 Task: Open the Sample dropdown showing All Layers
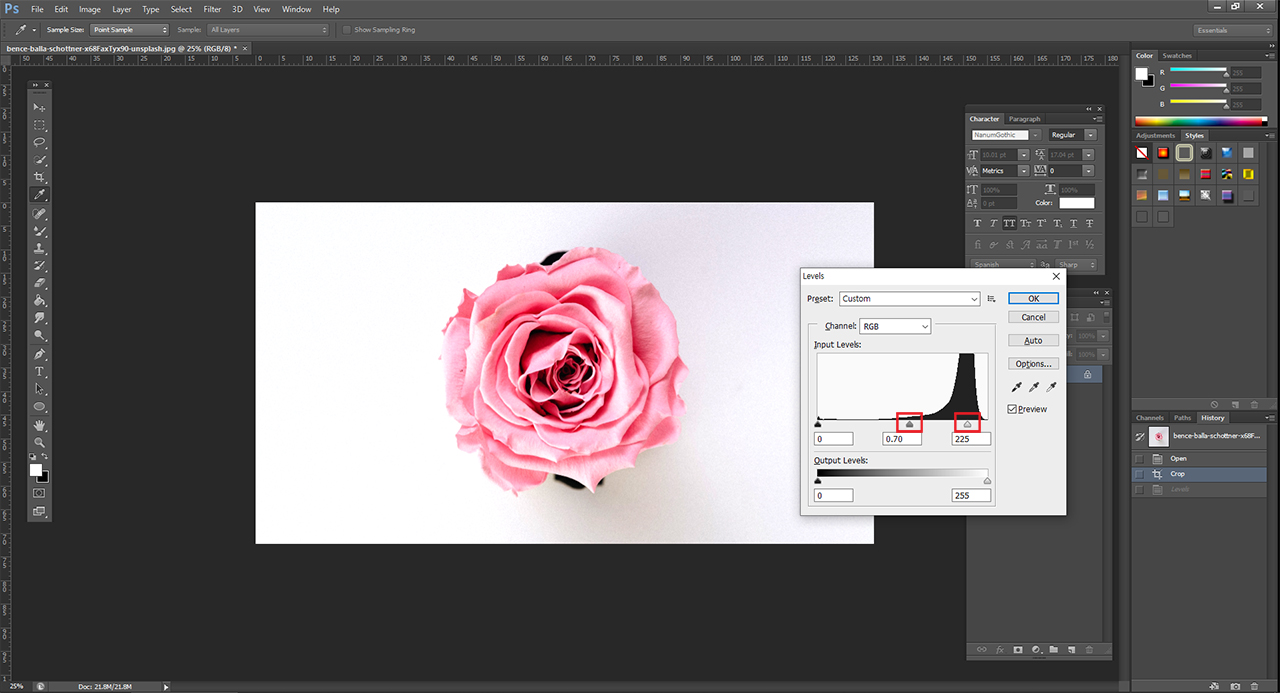click(267, 30)
